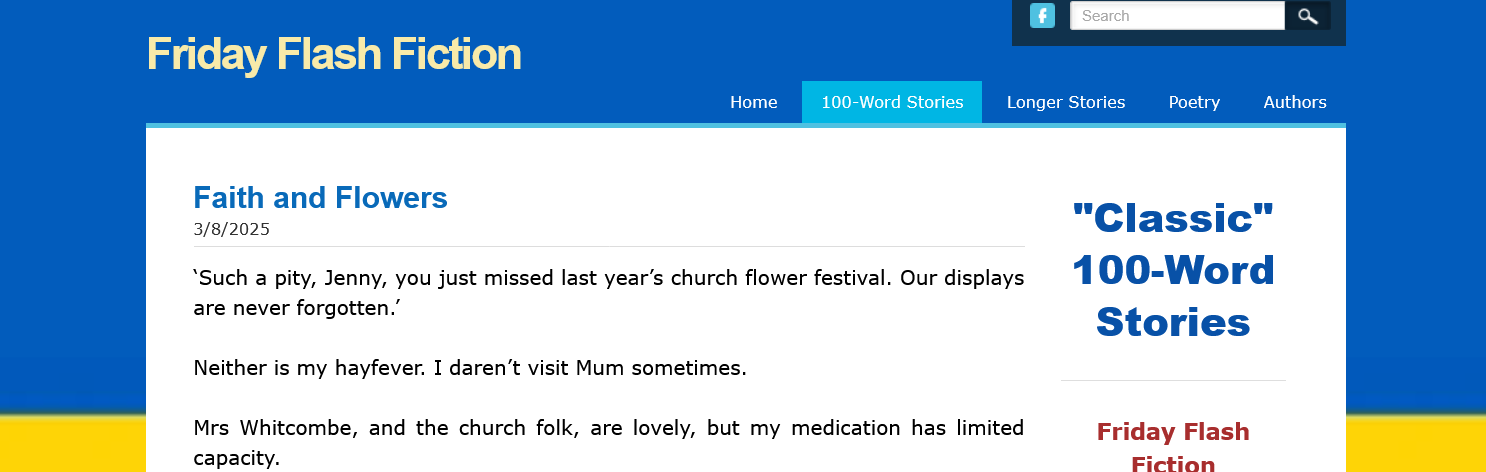This screenshot has height=472, width=1486.
Task: Click the paragraph mentioning Mrs Whitcombe
Action: click(x=608, y=442)
